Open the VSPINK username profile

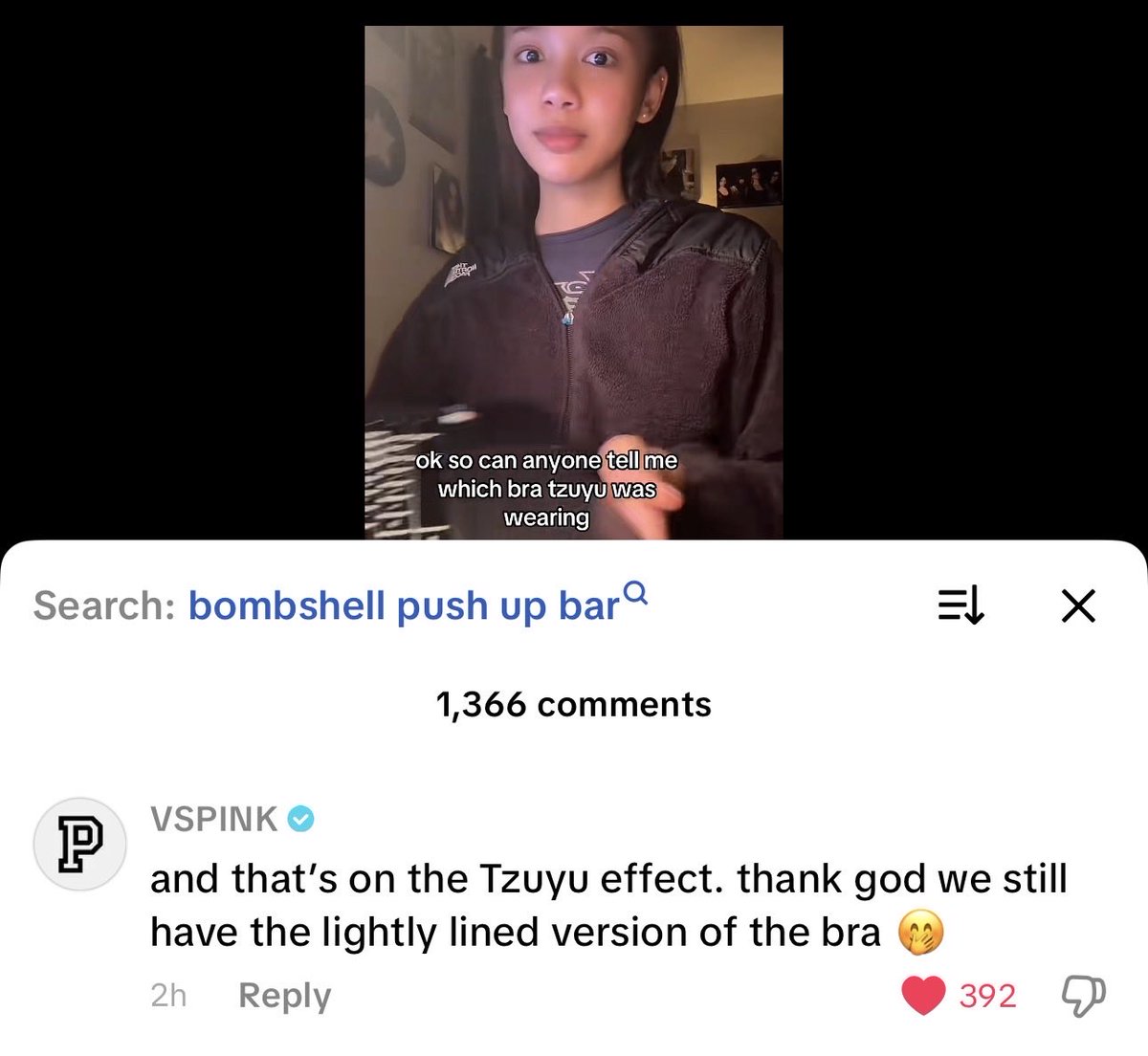pos(214,820)
